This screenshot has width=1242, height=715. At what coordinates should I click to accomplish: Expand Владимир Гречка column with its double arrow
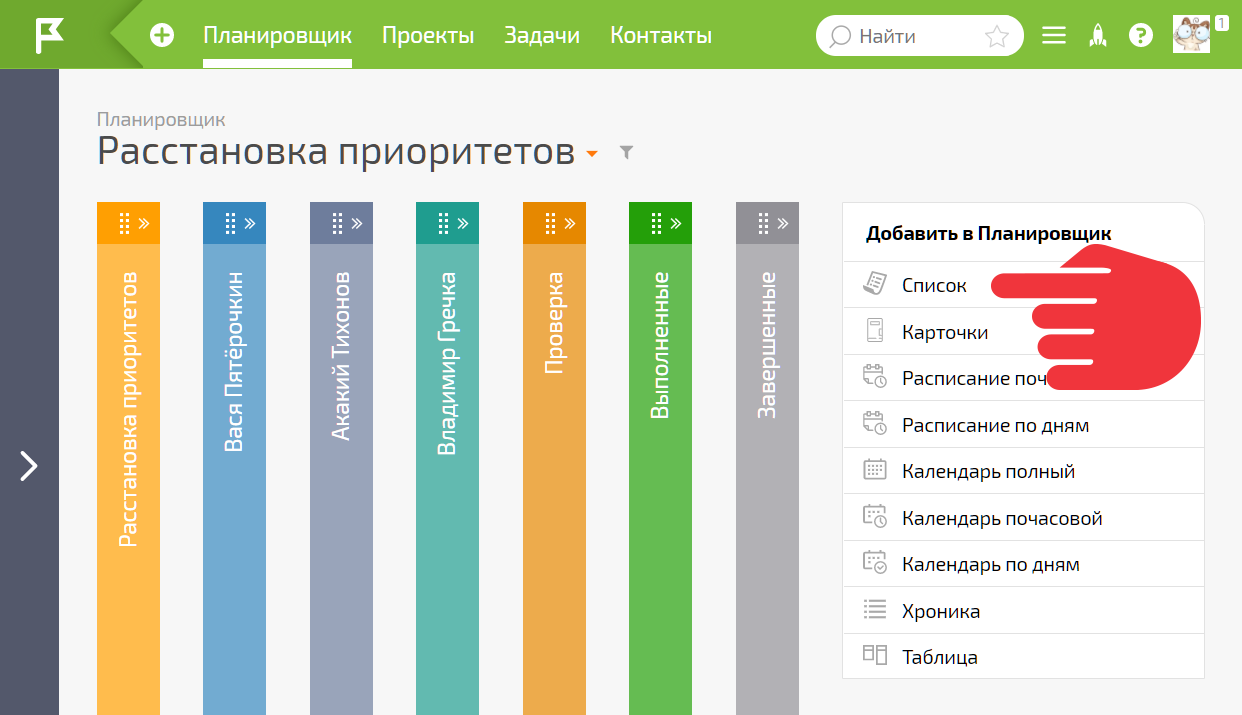(463, 223)
